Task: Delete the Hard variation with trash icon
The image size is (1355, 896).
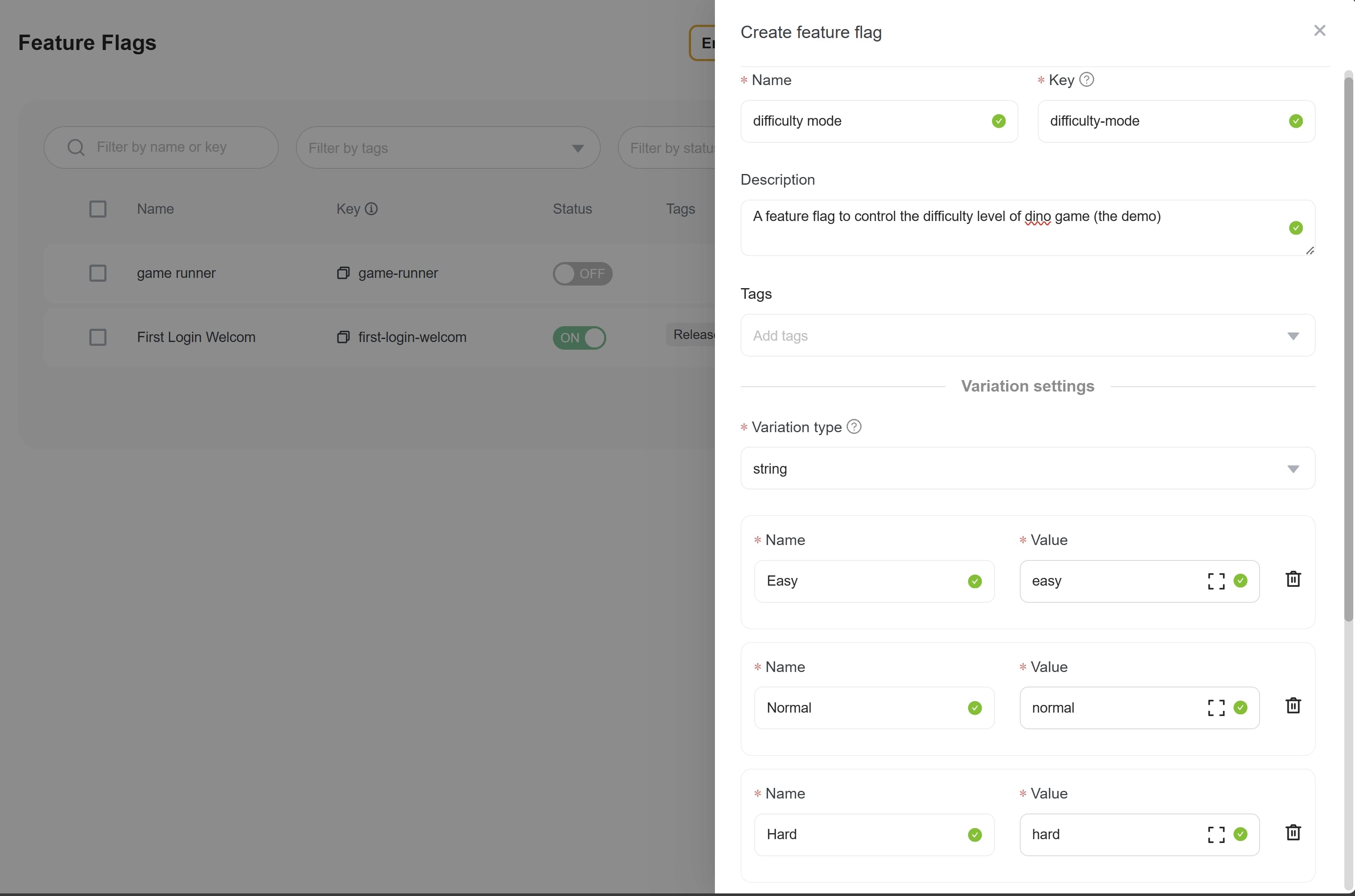Action: click(1293, 833)
